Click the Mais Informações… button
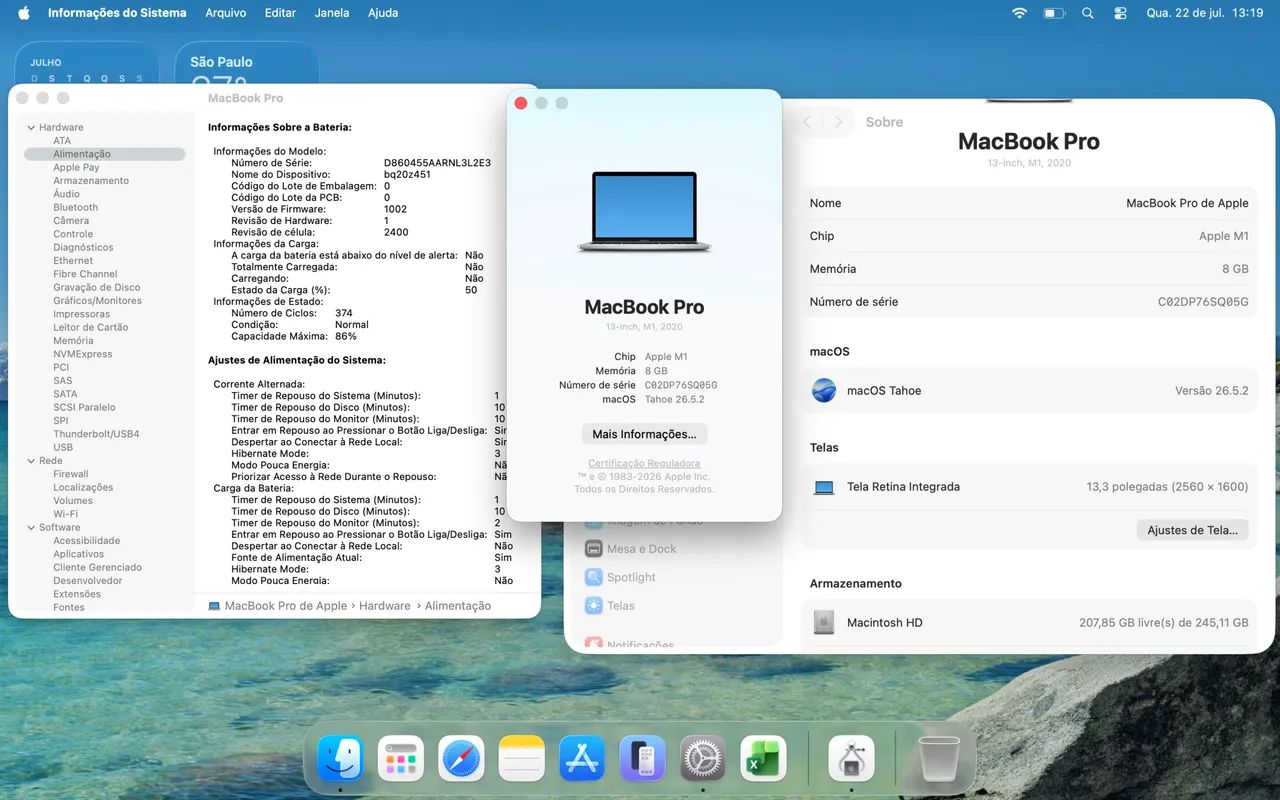 point(644,434)
